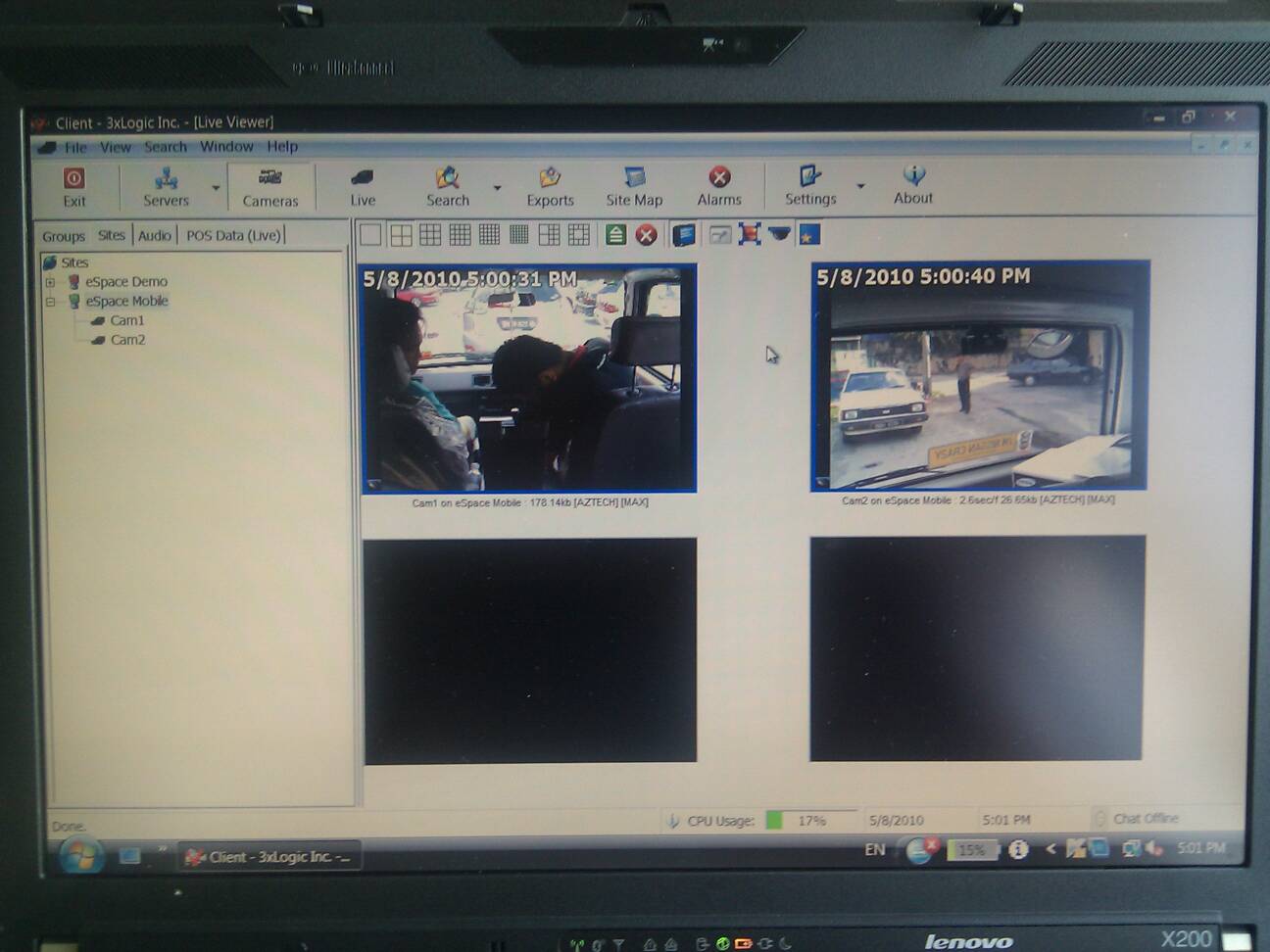Expand the eSpace Demo tree node
The height and width of the screenshot is (952, 1270).
click(50, 282)
